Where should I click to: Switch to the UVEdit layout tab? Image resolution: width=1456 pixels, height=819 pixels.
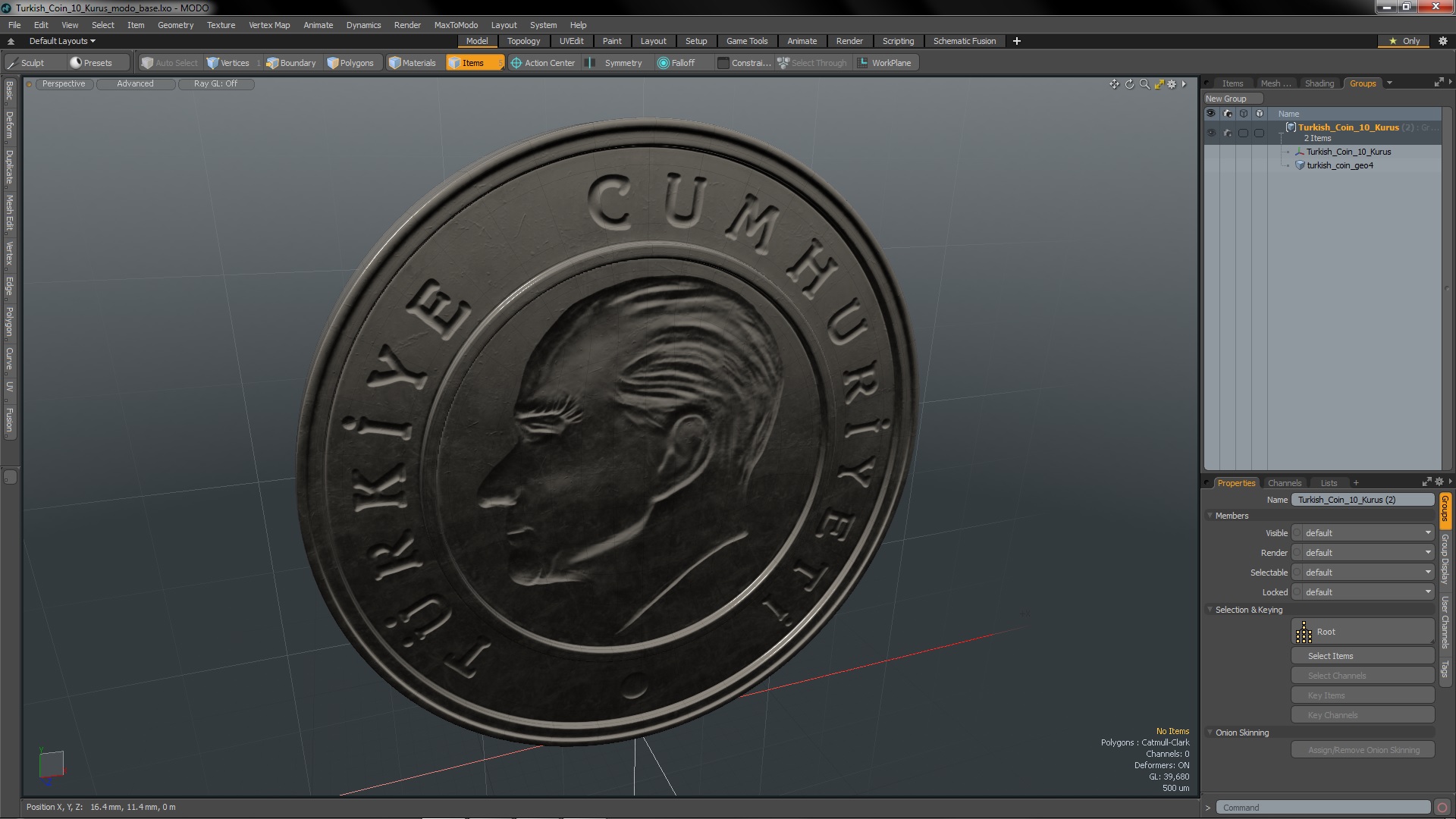pyautogui.click(x=571, y=41)
